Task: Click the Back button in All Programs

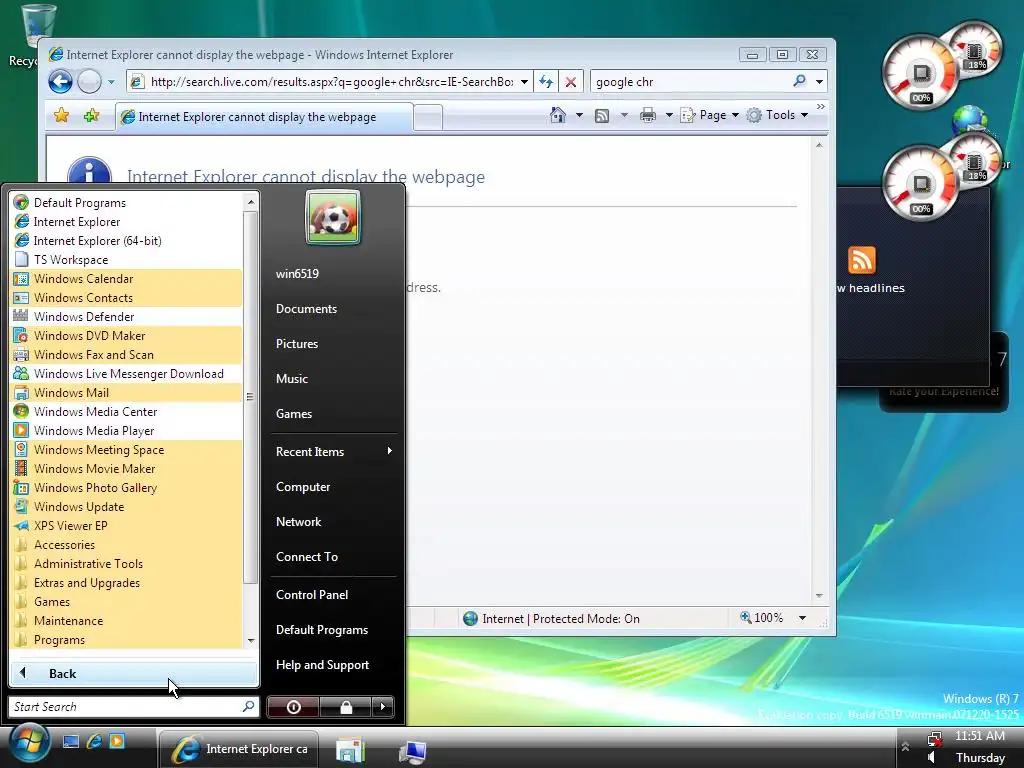Action: click(x=134, y=673)
